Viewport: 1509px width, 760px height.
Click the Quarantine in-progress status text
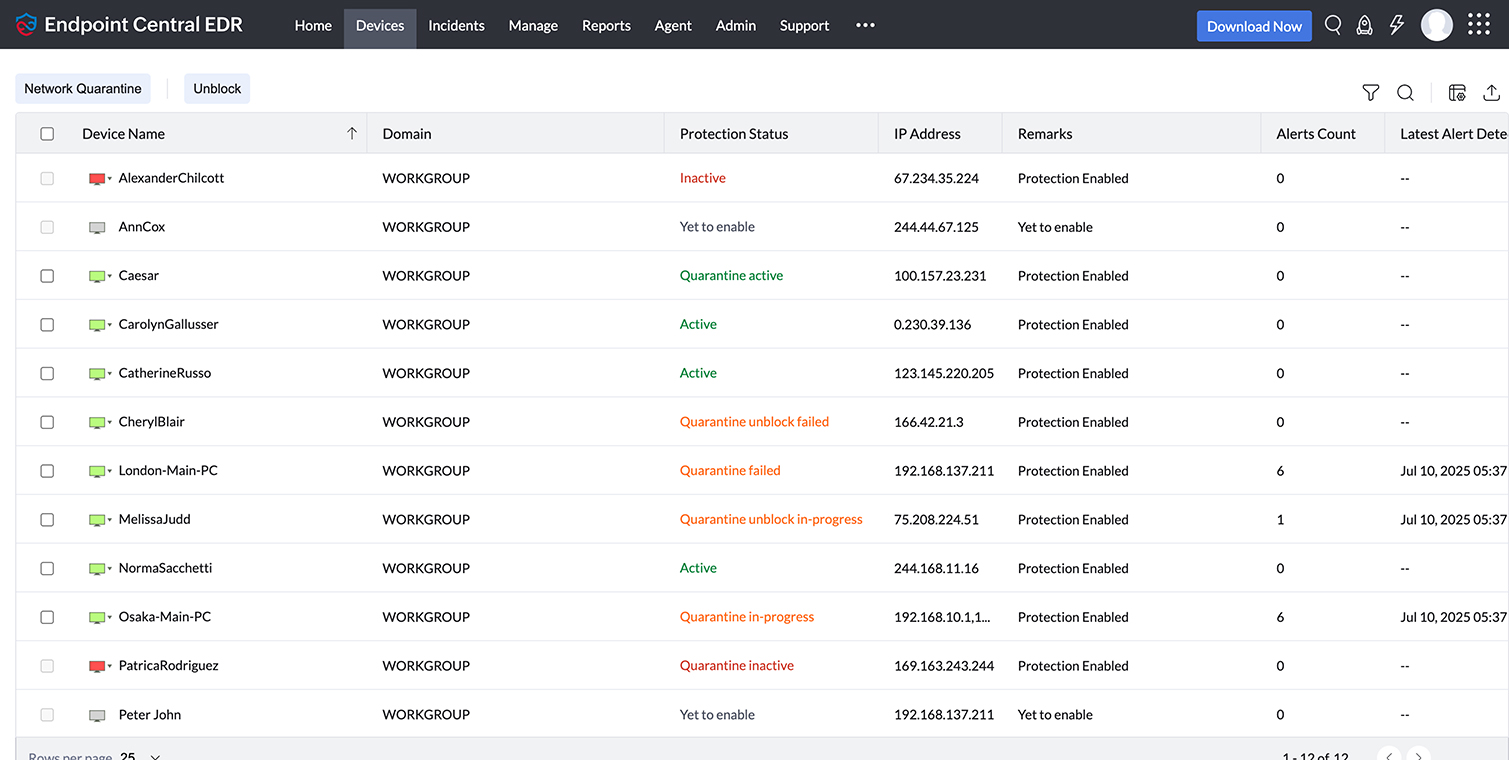tap(747, 617)
